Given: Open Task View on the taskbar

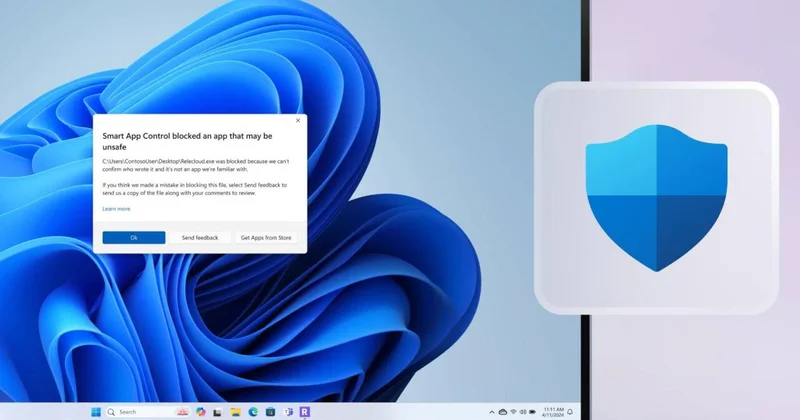Looking at the screenshot, I should [217, 412].
